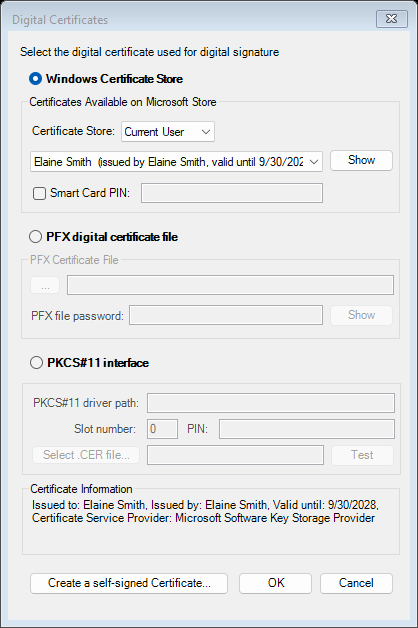Confirm with the OK button
418x628 pixels.
(275, 583)
